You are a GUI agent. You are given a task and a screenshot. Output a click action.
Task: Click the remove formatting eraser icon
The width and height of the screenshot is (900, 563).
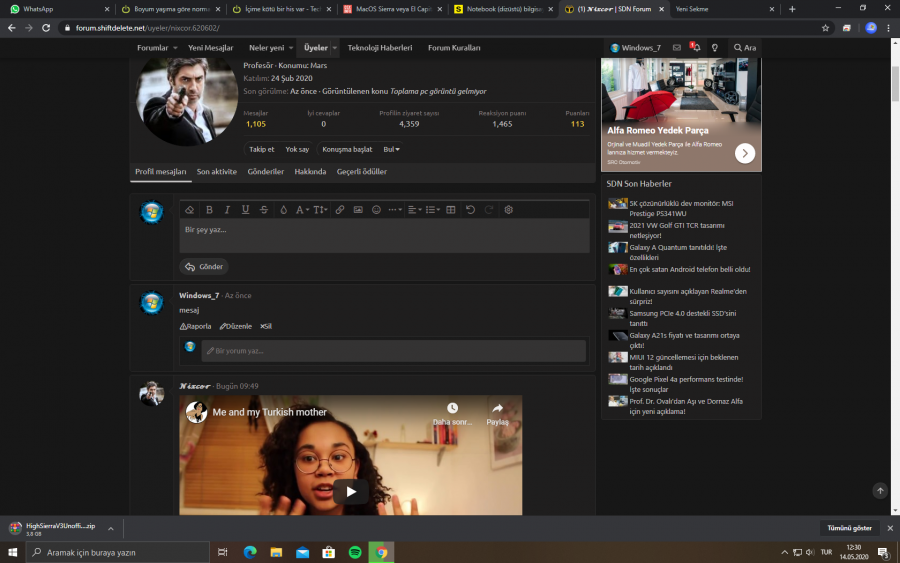pos(190,210)
